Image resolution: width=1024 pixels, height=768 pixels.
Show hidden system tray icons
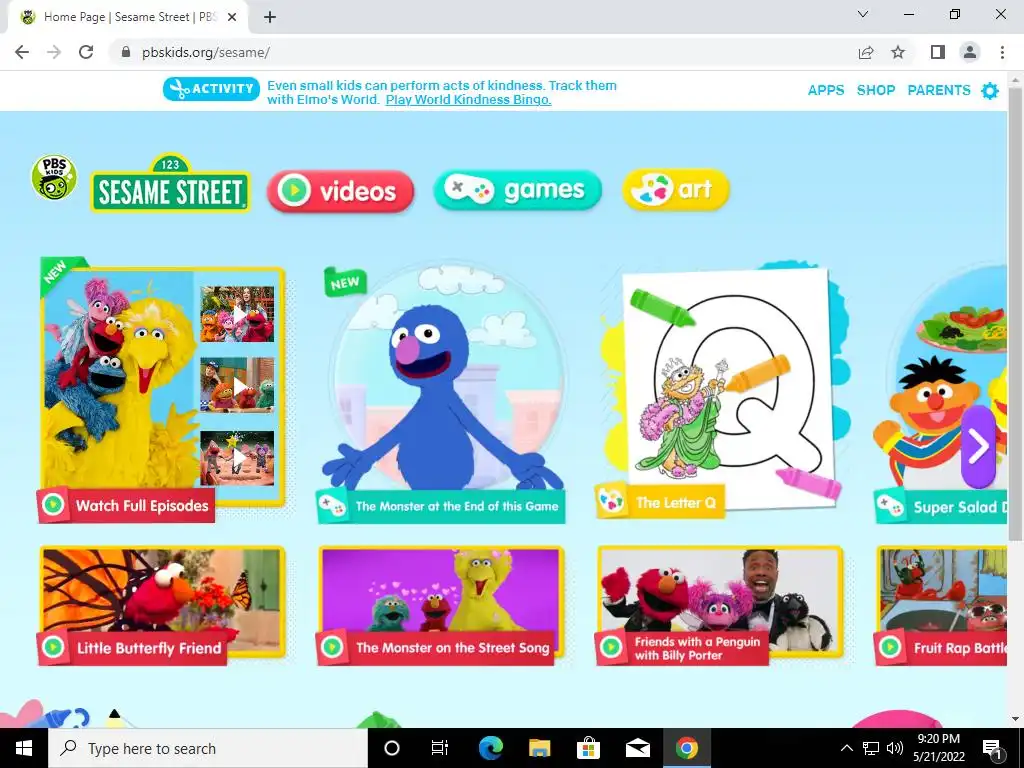point(846,748)
